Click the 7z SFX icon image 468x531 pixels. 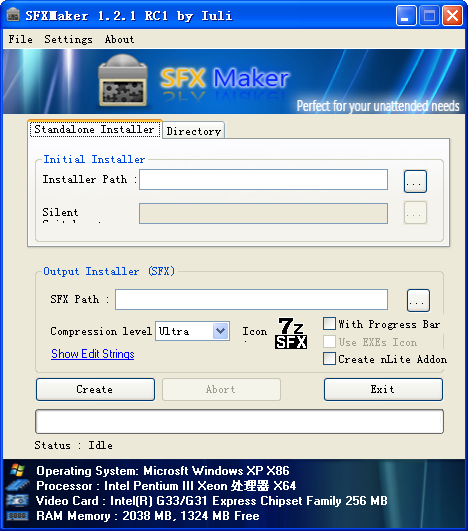click(x=291, y=333)
